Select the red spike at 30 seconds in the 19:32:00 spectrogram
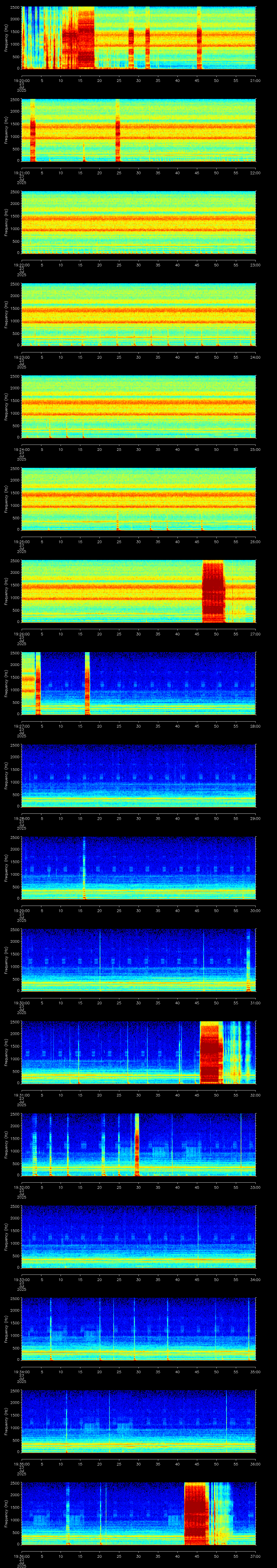 point(137,1144)
